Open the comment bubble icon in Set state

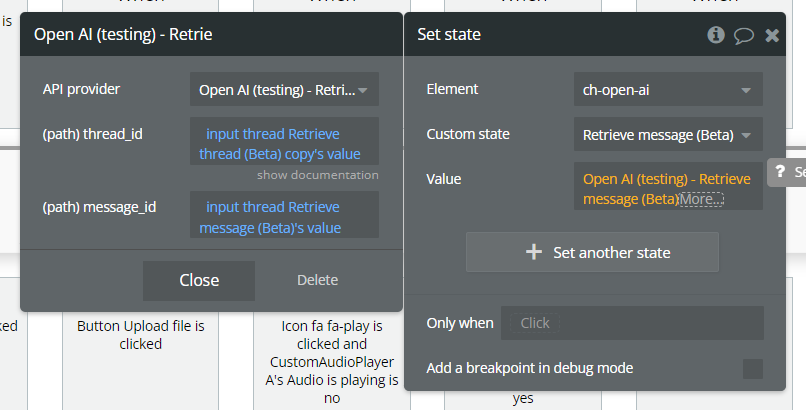tap(744, 35)
